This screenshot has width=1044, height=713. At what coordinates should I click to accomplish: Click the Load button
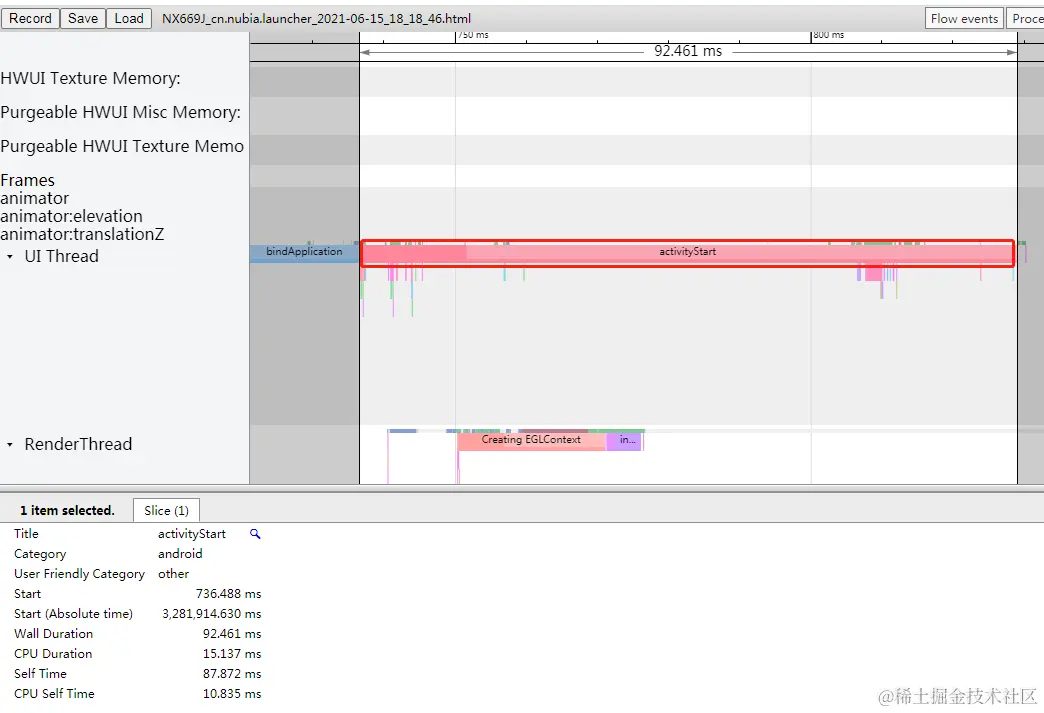(x=129, y=19)
